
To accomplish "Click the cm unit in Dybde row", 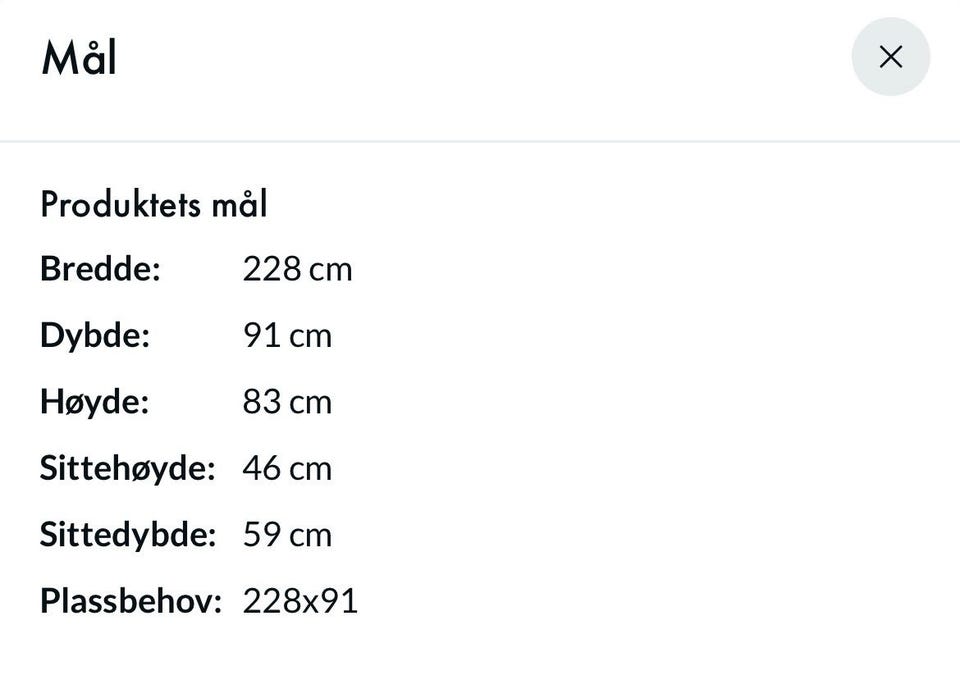I will click(x=310, y=337).
